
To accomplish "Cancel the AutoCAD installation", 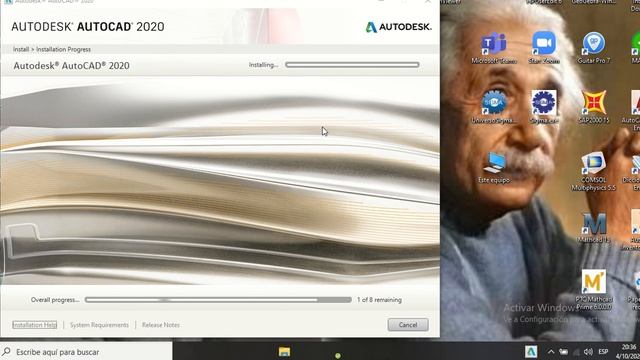I will click(408, 325).
